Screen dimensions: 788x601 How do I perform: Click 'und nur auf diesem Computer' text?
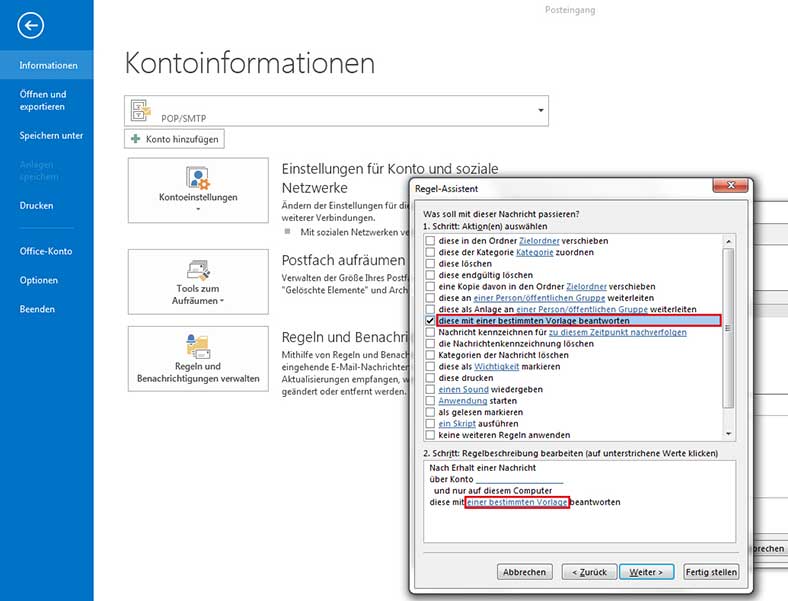point(492,490)
